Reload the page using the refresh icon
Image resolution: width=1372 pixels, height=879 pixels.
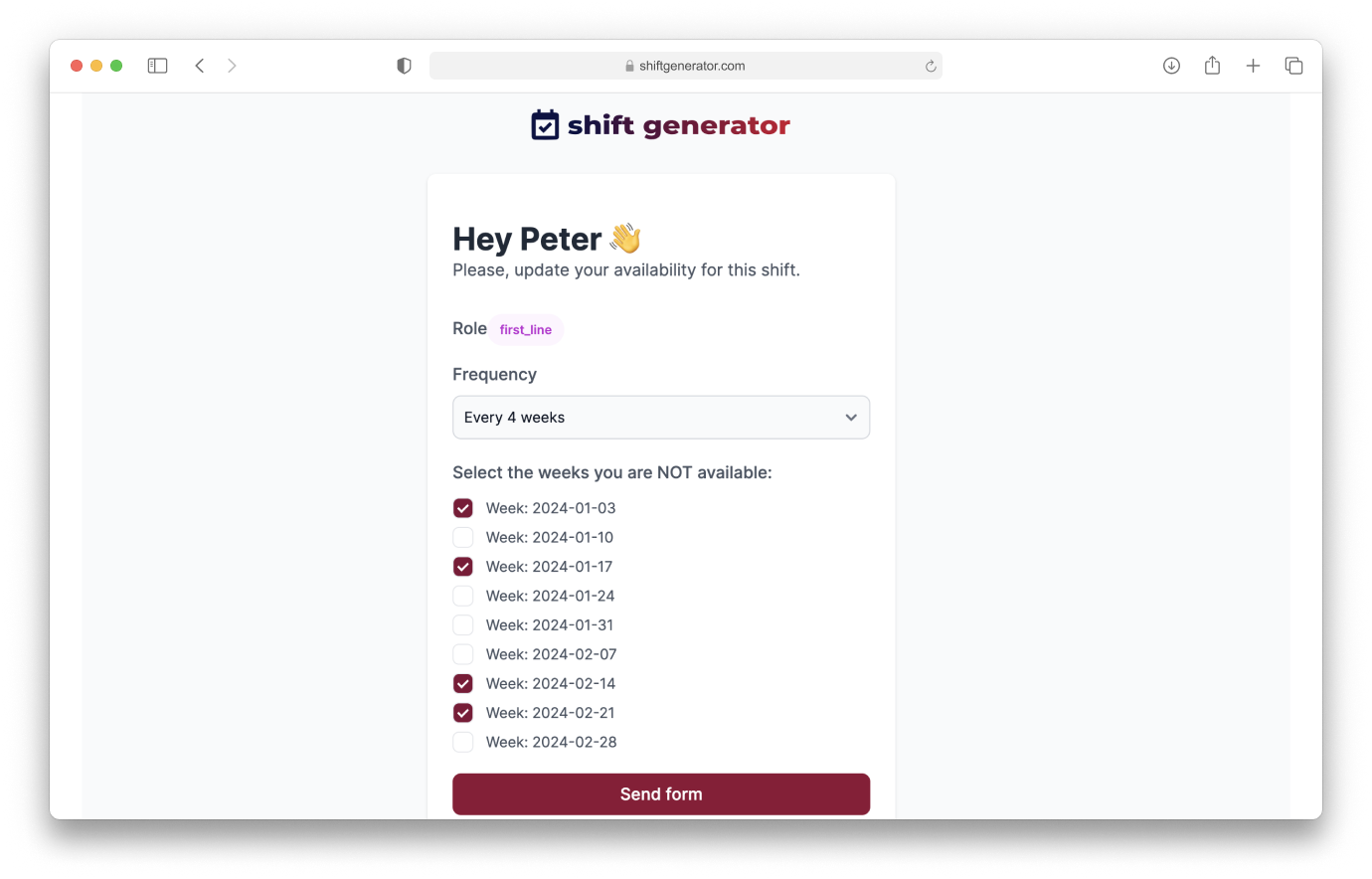(x=931, y=67)
